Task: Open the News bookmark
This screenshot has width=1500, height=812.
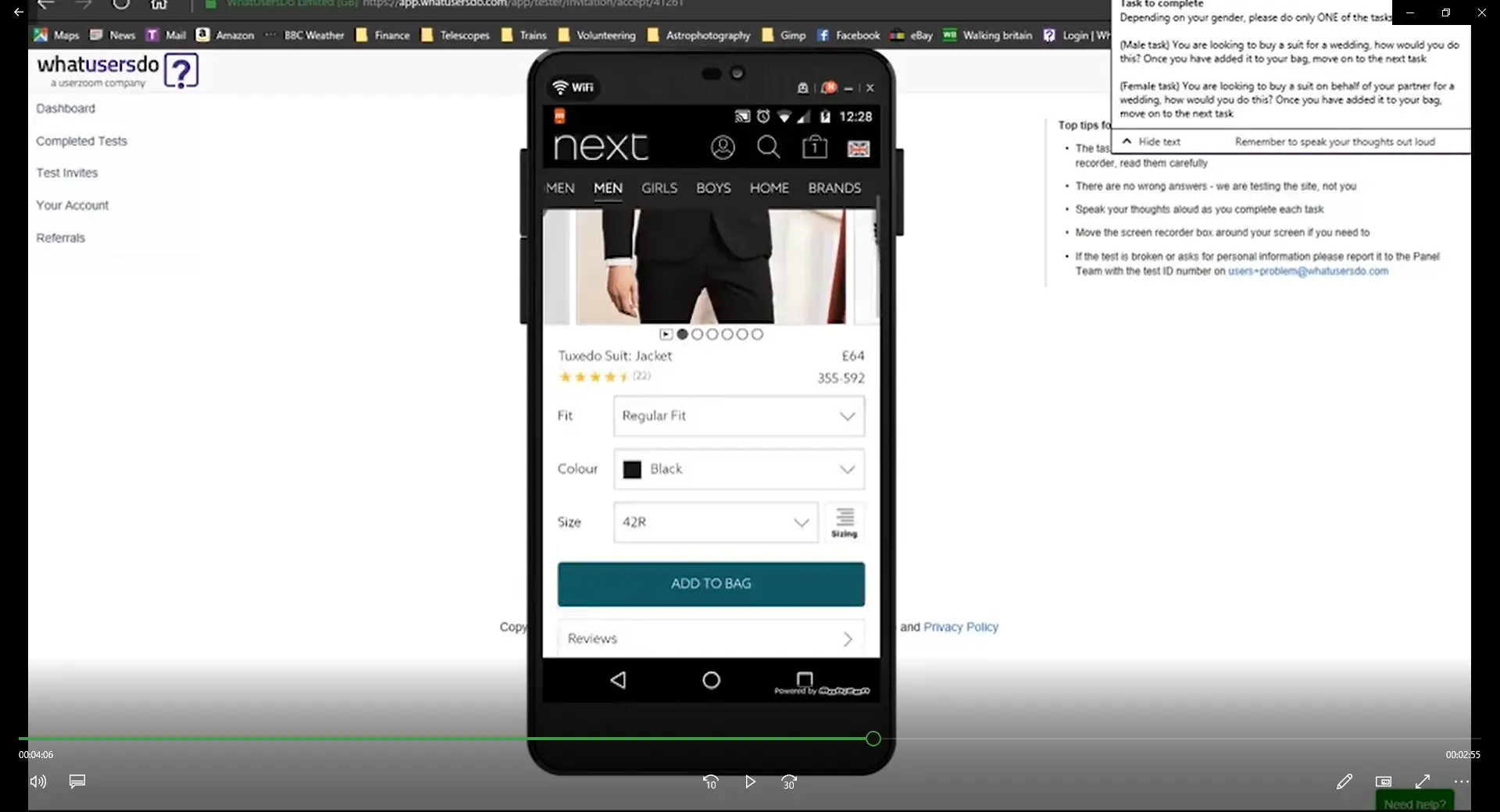Action: click(x=112, y=35)
